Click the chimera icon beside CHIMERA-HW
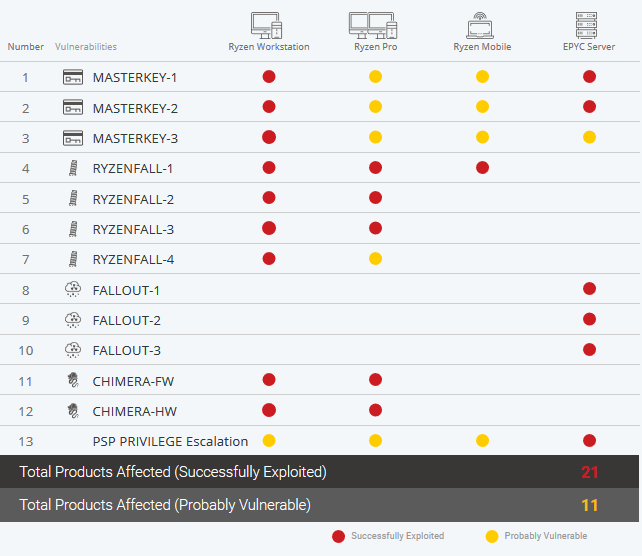Image resolution: width=642 pixels, height=556 pixels. [73, 411]
